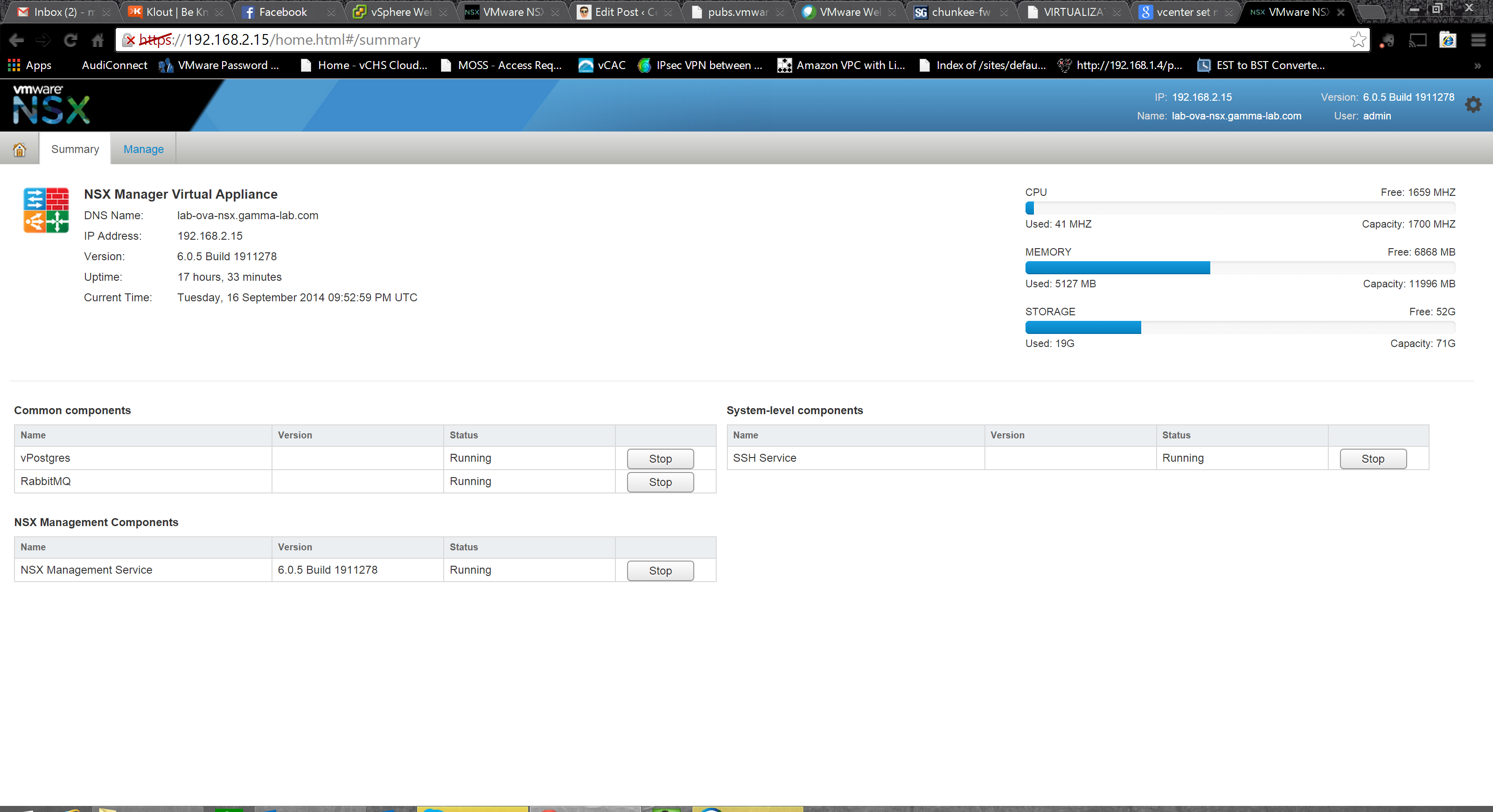Stop the vPostgres service

point(660,459)
